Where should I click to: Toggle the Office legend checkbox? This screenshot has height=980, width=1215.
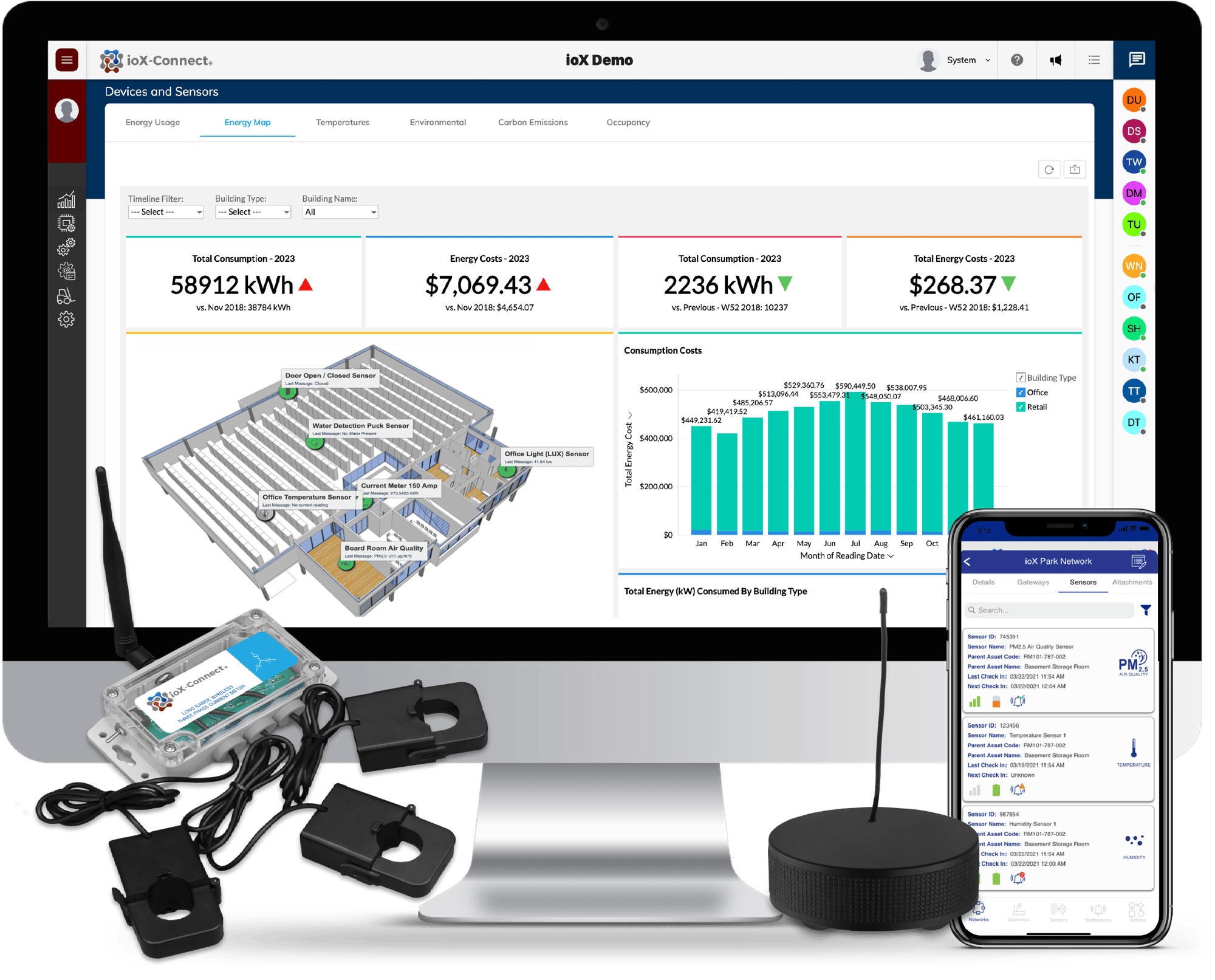(x=1021, y=392)
